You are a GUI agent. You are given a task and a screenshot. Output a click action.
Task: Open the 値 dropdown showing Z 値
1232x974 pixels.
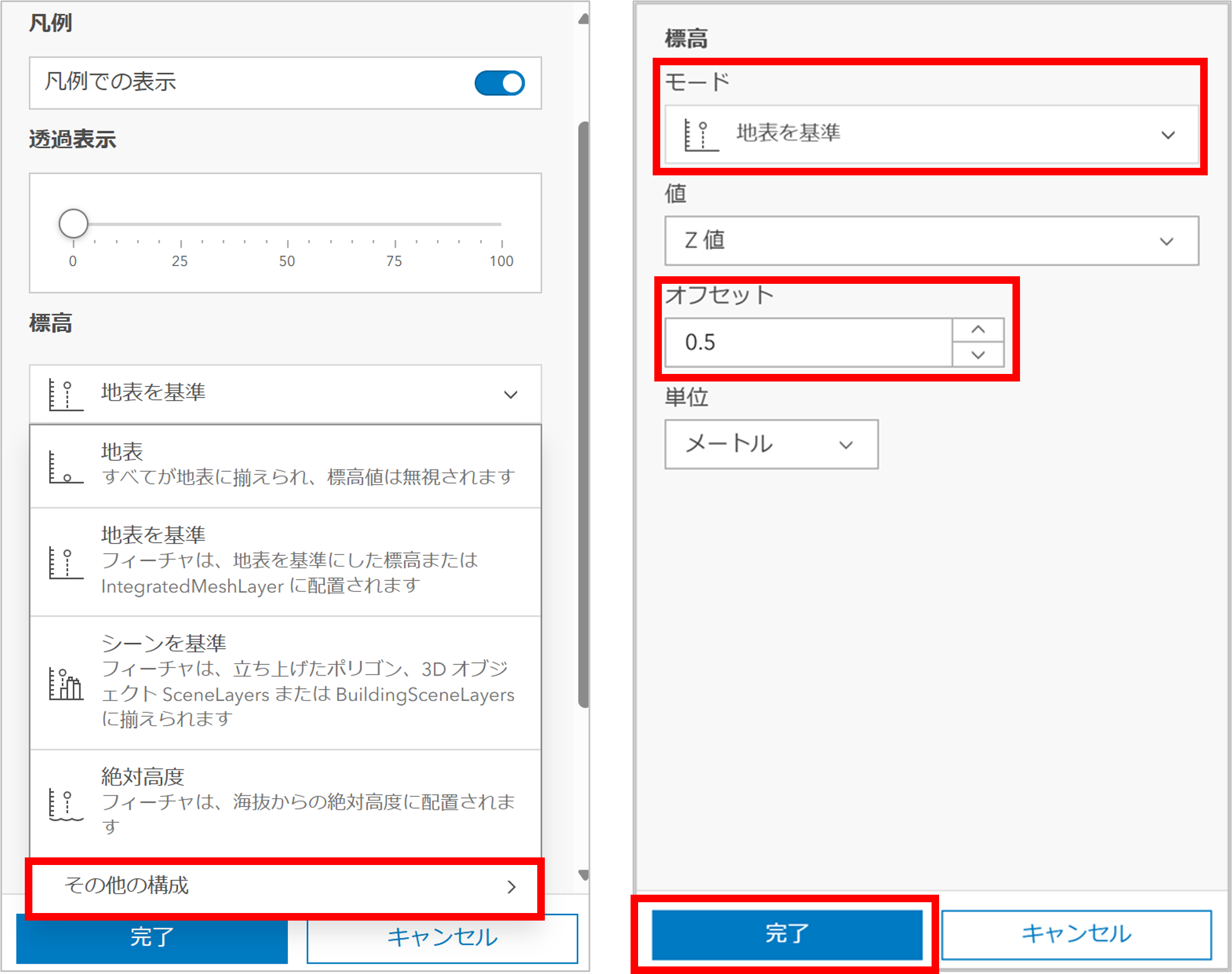coord(932,240)
